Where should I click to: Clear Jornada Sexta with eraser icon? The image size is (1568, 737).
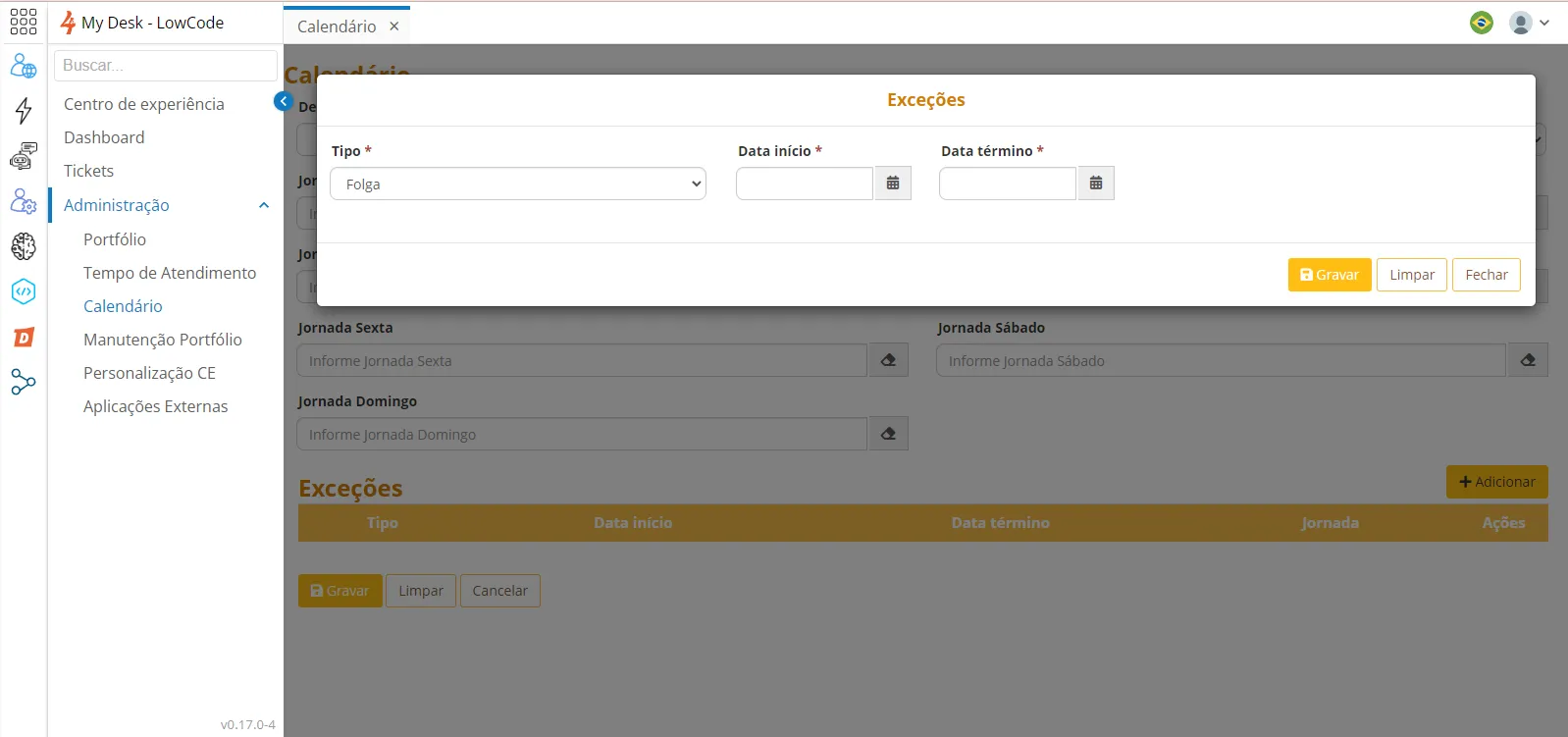(888, 360)
